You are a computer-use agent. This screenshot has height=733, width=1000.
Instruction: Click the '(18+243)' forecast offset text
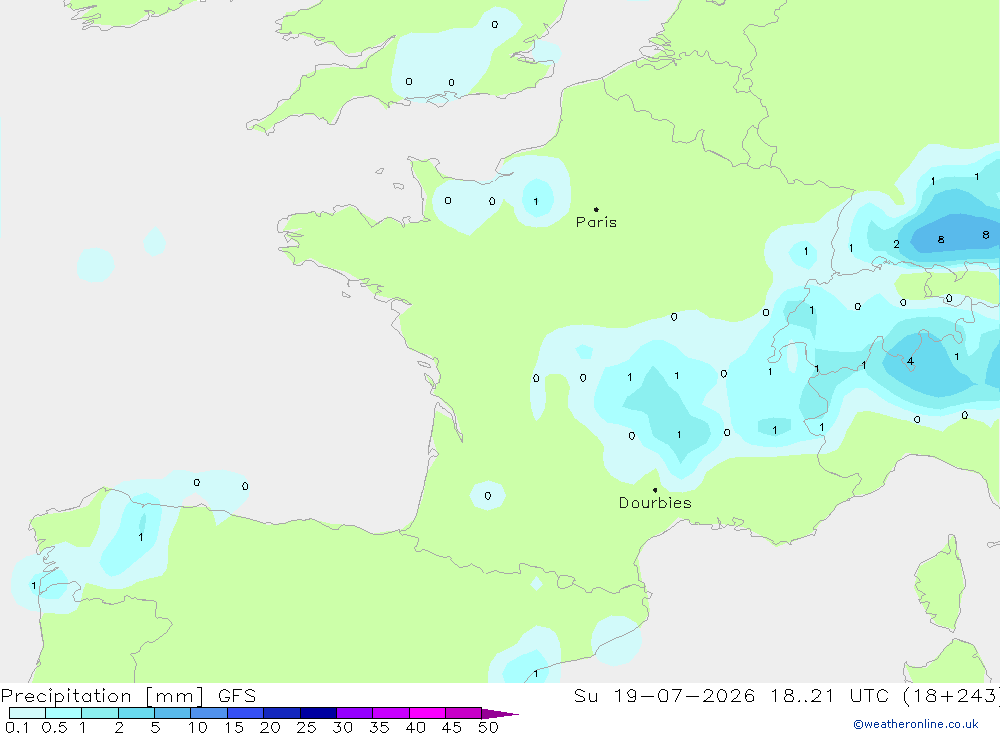coord(952,696)
